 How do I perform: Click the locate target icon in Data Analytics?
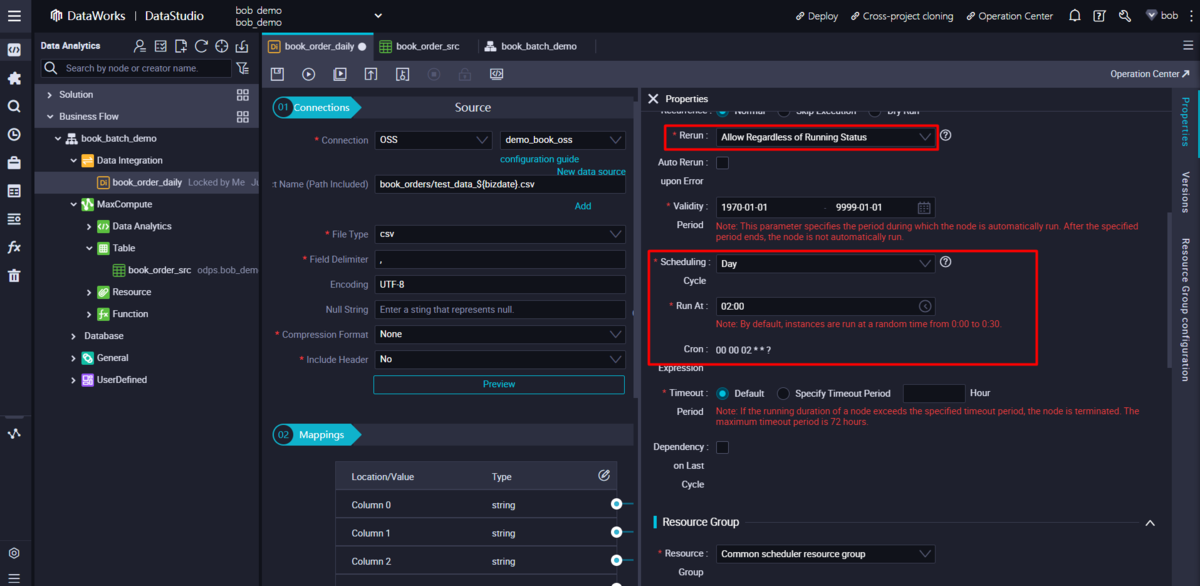pyautogui.click(x=221, y=46)
